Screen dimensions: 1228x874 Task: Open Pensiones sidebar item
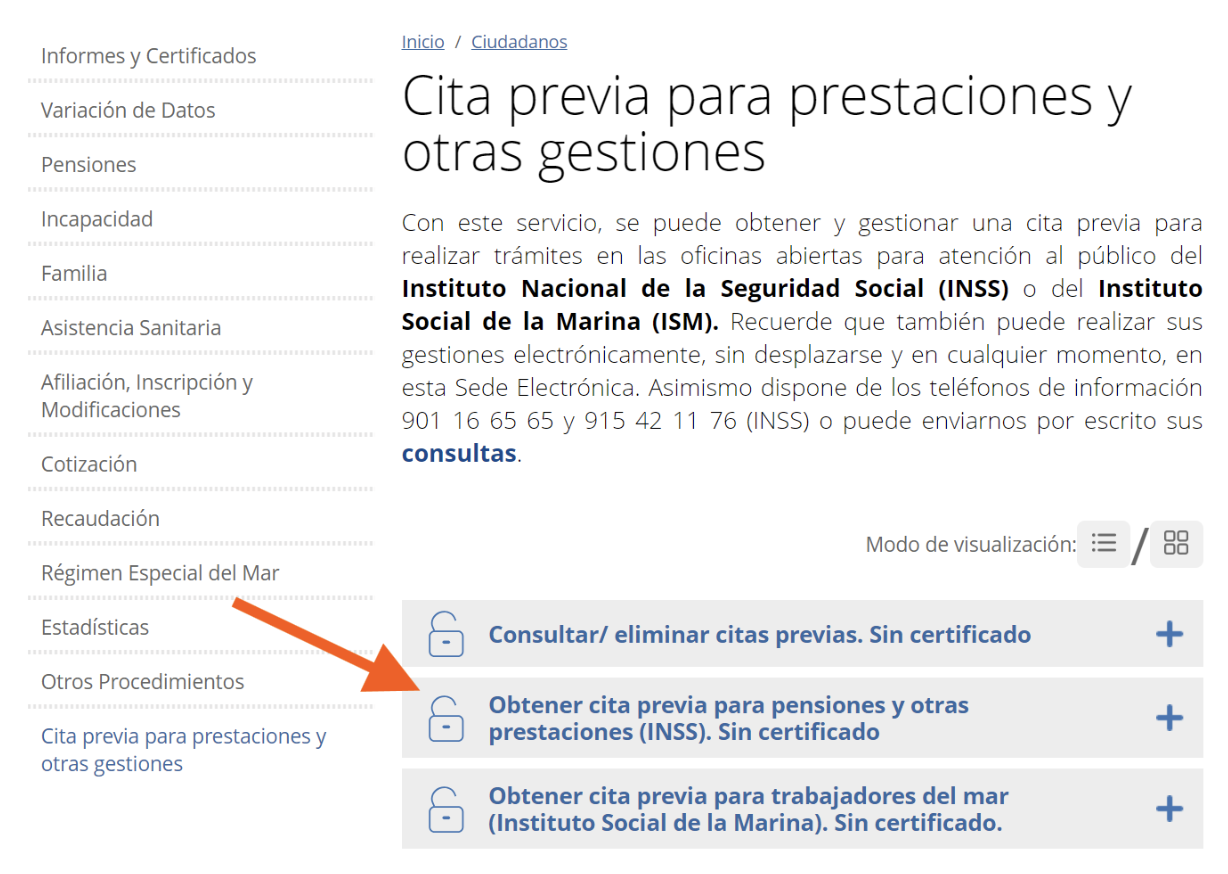pos(89,165)
